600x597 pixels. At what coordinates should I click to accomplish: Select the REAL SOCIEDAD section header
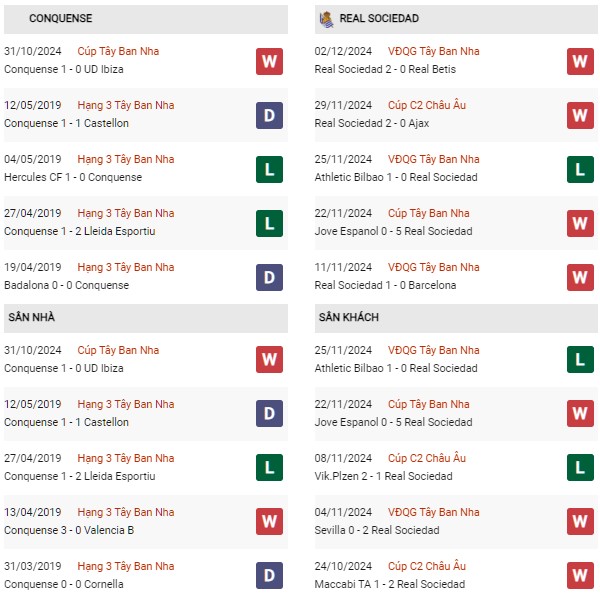click(456, 19)
